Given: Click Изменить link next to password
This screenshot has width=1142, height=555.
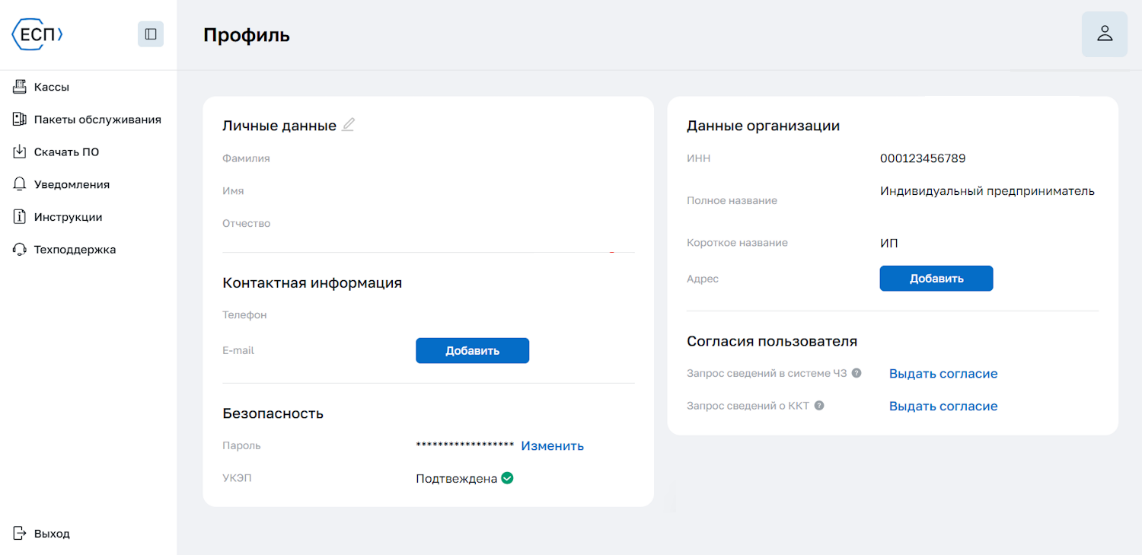Looking at the screenshot, I should (552, 446).
